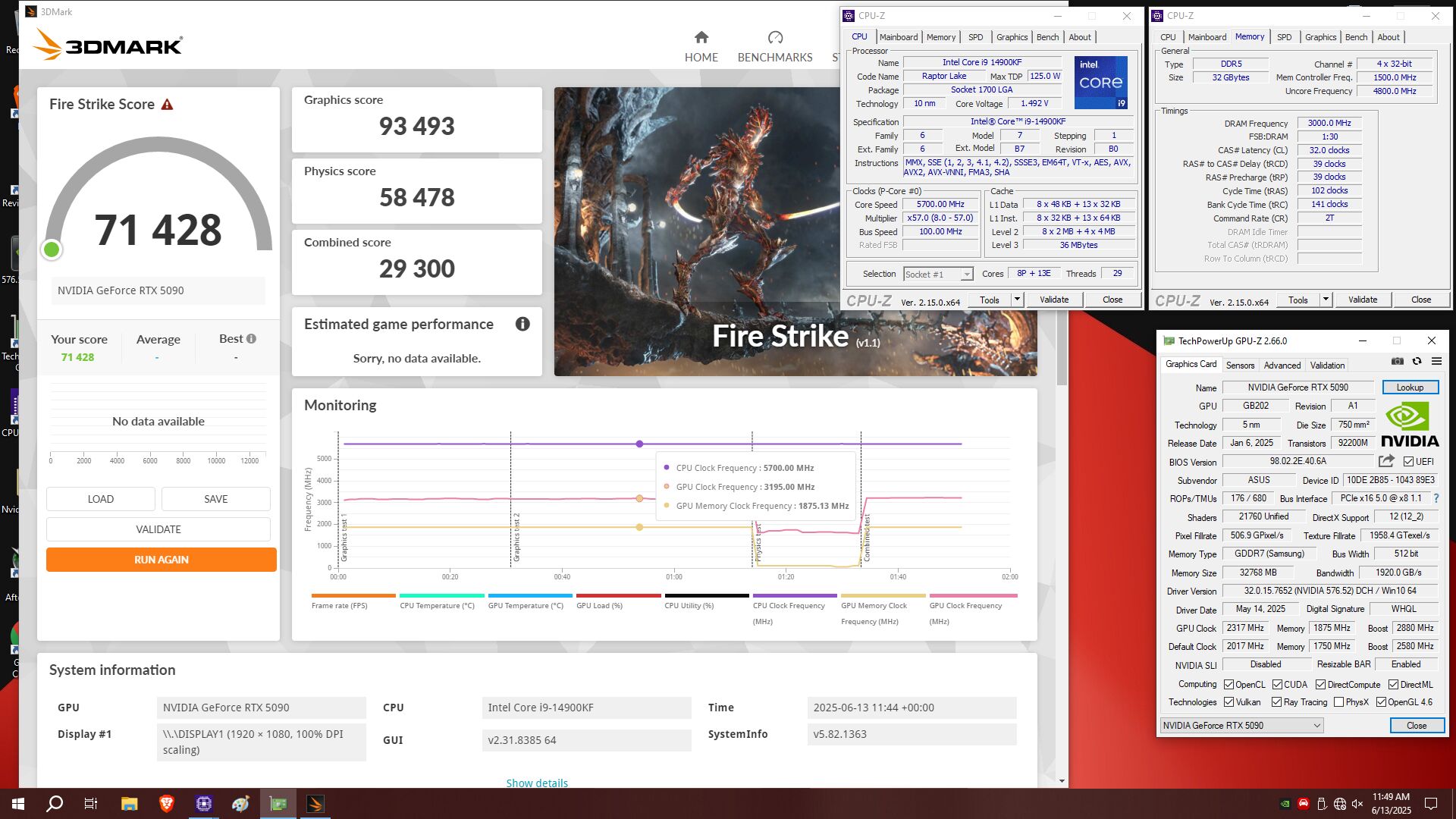Toggle the OpenCL checkbox
The width and height of the screenshot is (1456, 819).
pos(1228,685)
